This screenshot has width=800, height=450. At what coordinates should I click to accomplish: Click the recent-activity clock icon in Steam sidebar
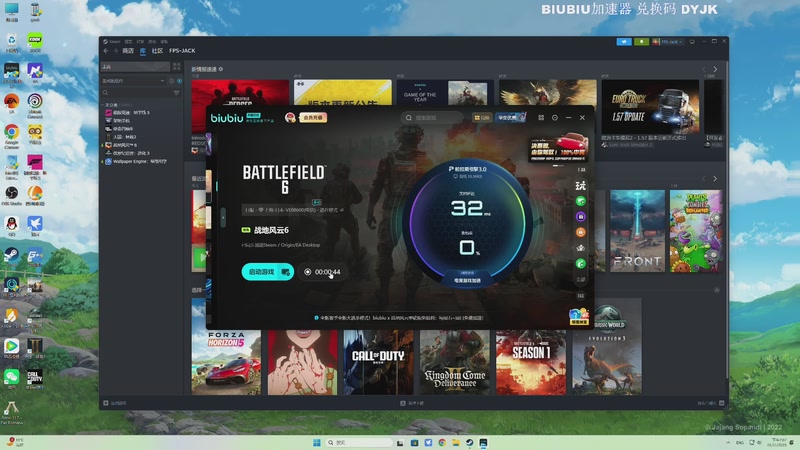click(x=171, y=81)
